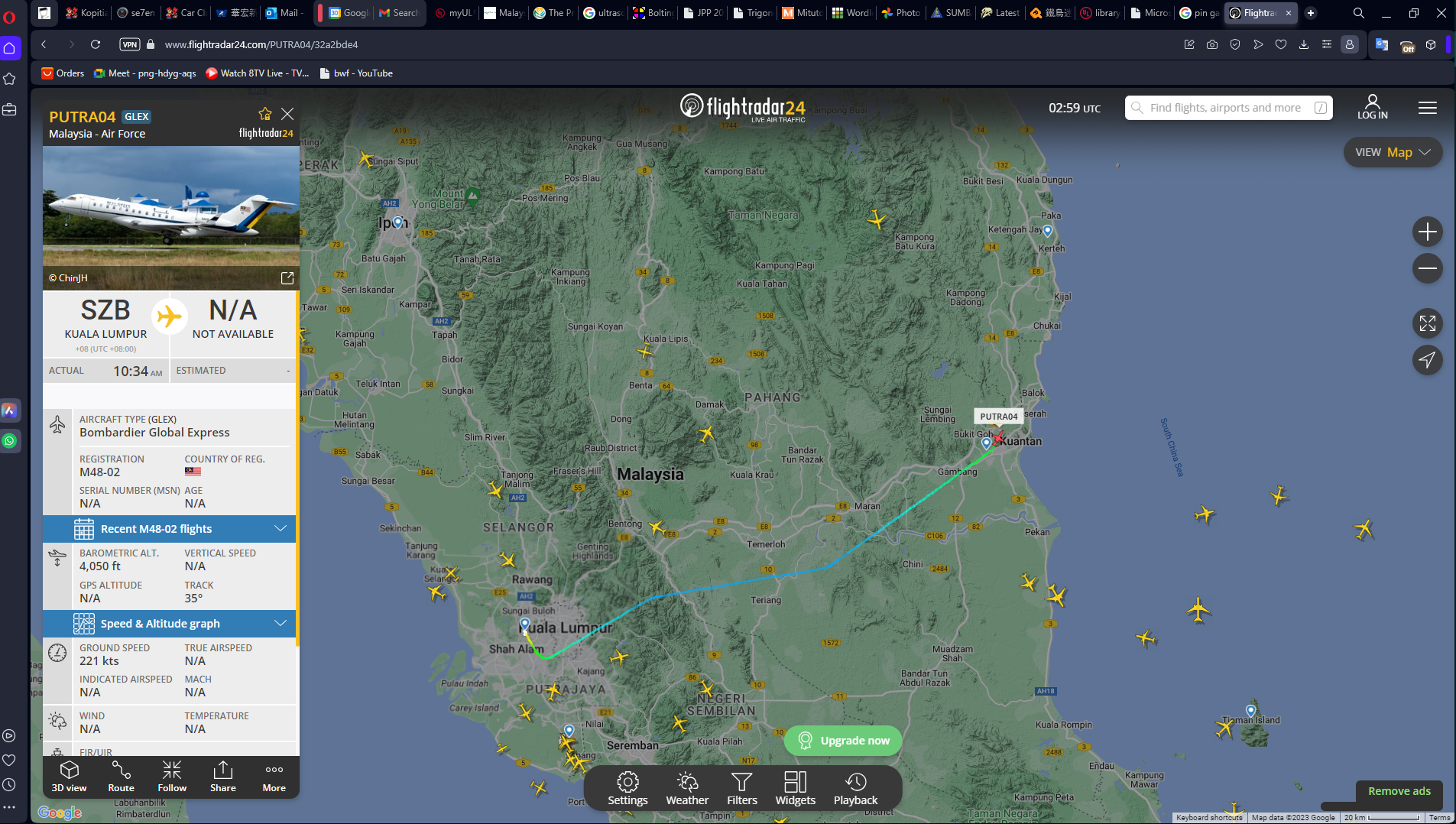This screenshot has width=1456, height=824.
Task: Open Meet png-hdyg-aqs bookmark
Action: point(145,73)
